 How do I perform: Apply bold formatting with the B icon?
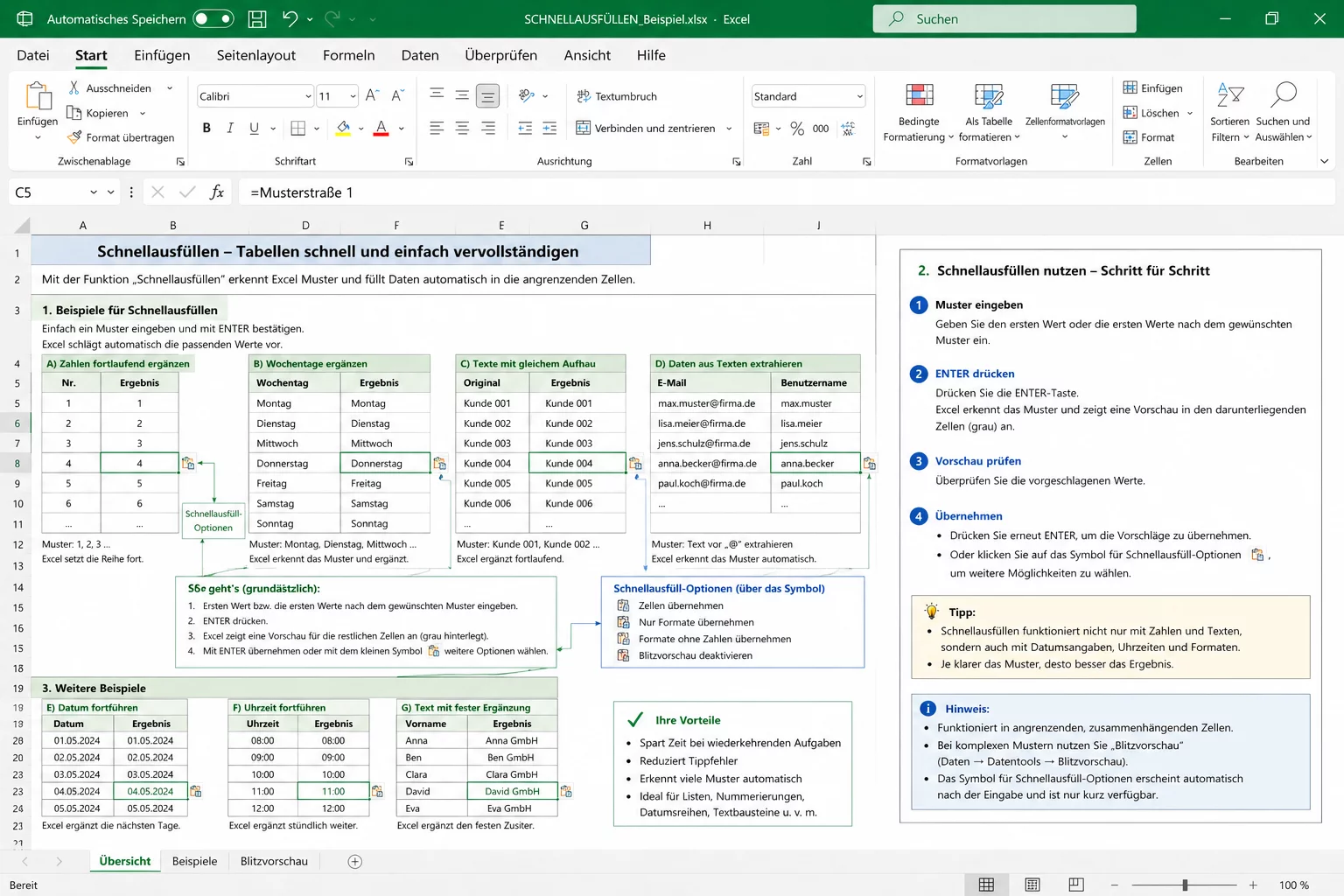point(206,128)
